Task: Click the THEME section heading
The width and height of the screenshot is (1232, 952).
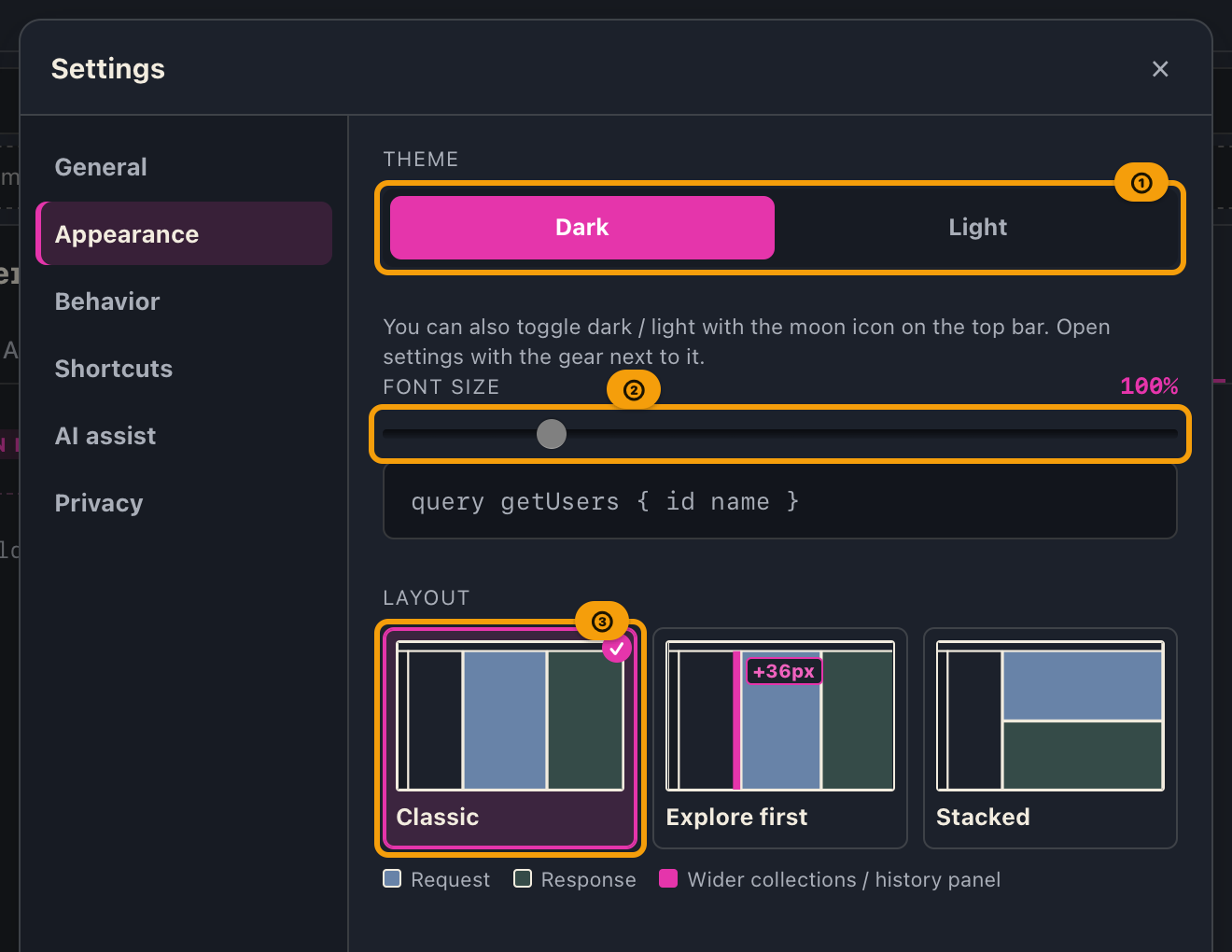Action: [421, 160]
